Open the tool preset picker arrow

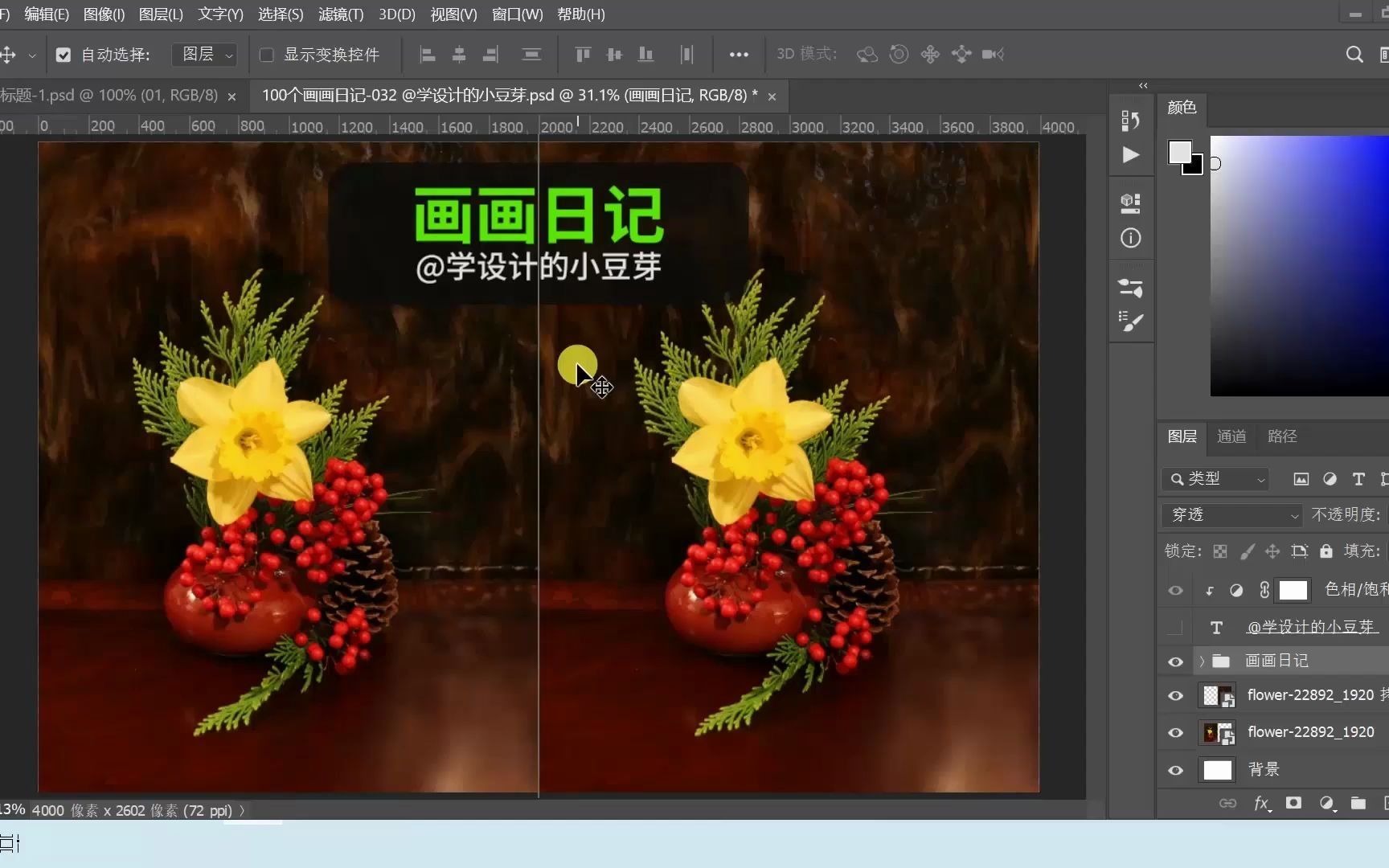click(32, 55)
